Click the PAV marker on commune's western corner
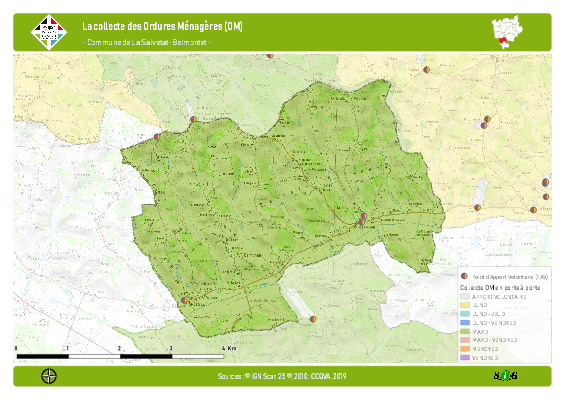Viewport: 565px width, 400px height. [x=157, y=137]
